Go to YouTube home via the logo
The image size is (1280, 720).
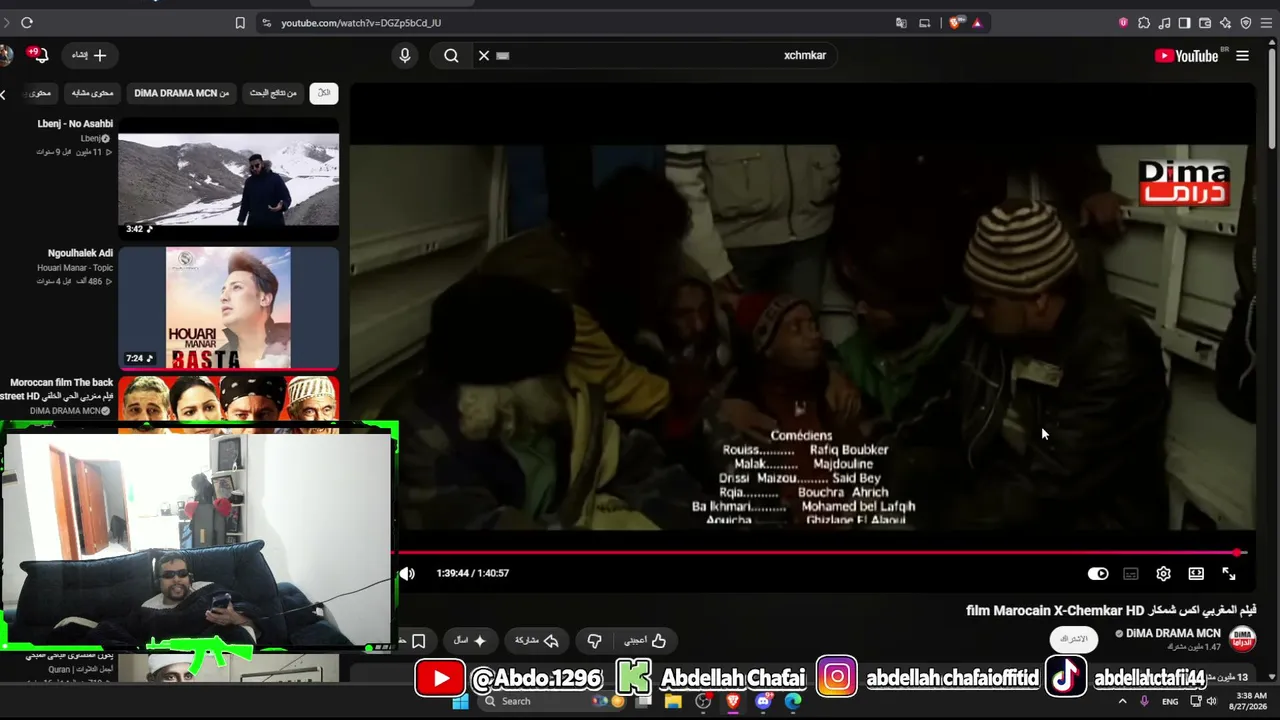1187,56
